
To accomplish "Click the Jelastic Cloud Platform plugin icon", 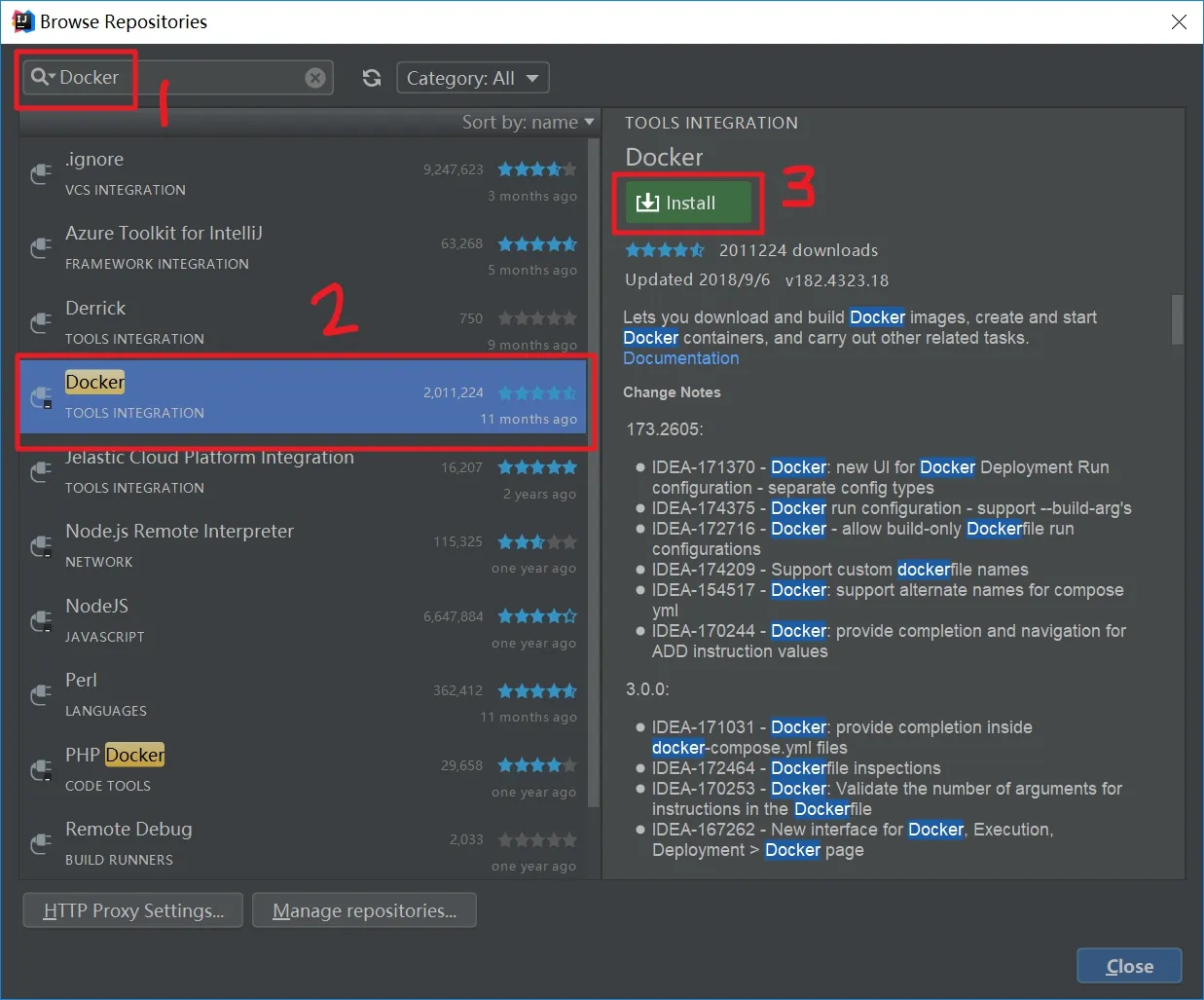I will [x=41, y=471].
